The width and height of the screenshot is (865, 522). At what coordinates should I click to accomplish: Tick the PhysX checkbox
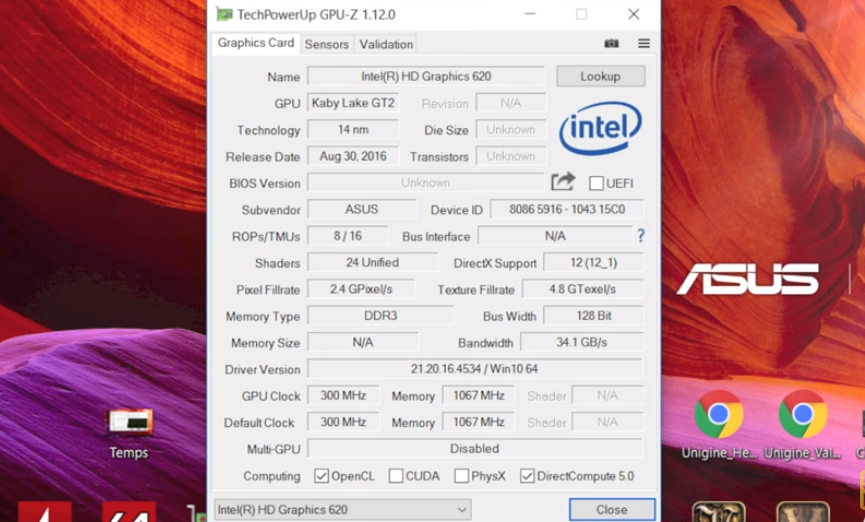coord(462,476)
